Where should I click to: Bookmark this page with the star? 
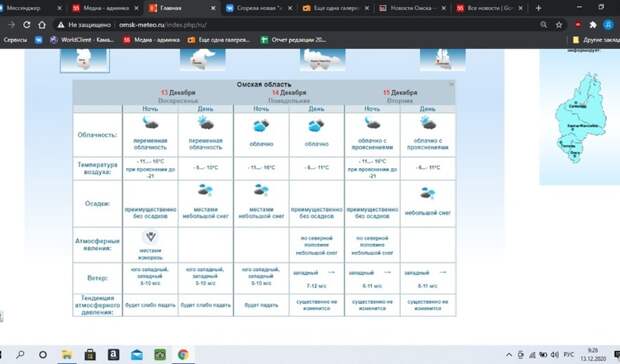coord(559,25)
